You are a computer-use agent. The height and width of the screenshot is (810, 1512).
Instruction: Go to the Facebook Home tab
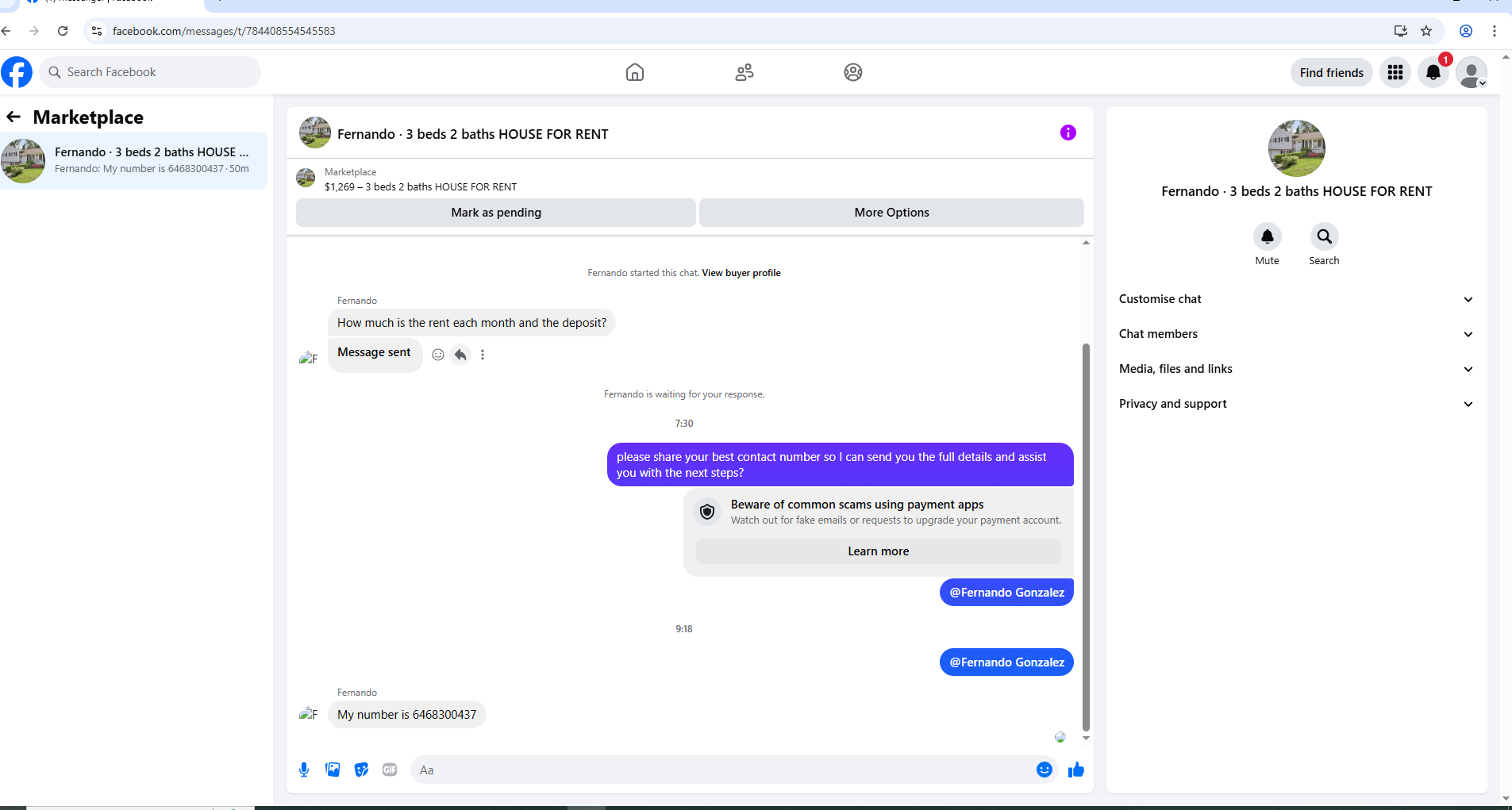tap(635, 72)
